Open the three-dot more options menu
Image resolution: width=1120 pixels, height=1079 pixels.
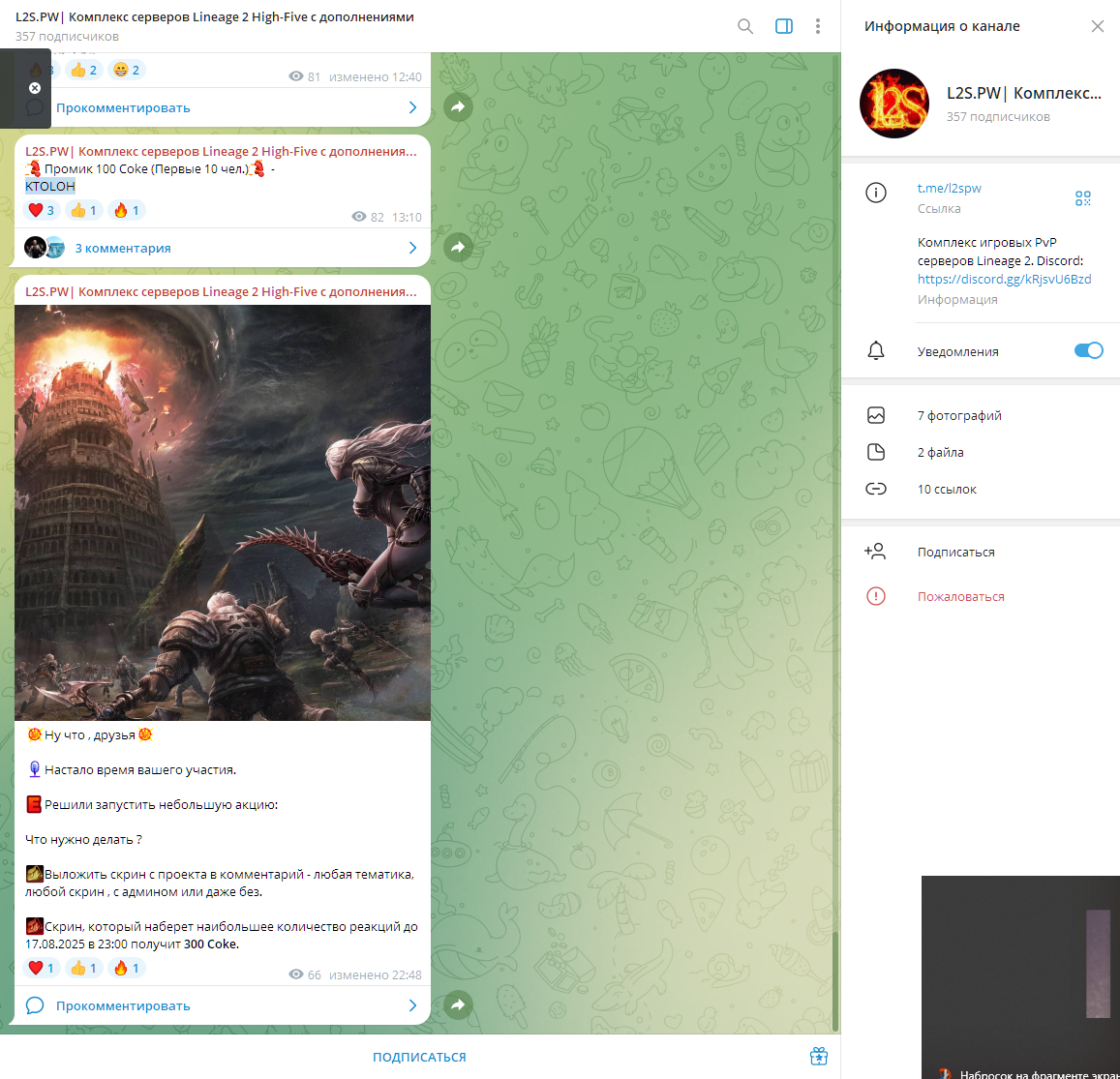pos(818,26)
